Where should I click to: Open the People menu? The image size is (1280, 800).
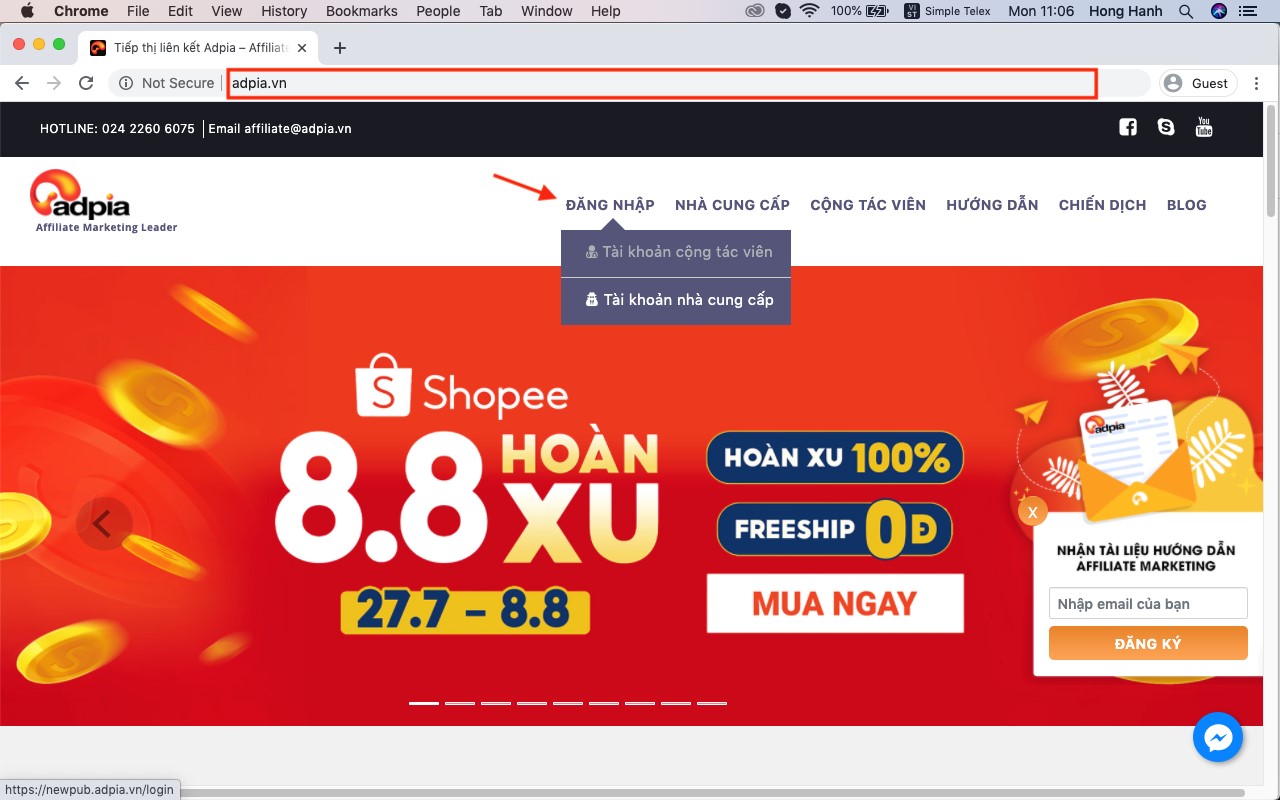438,11
